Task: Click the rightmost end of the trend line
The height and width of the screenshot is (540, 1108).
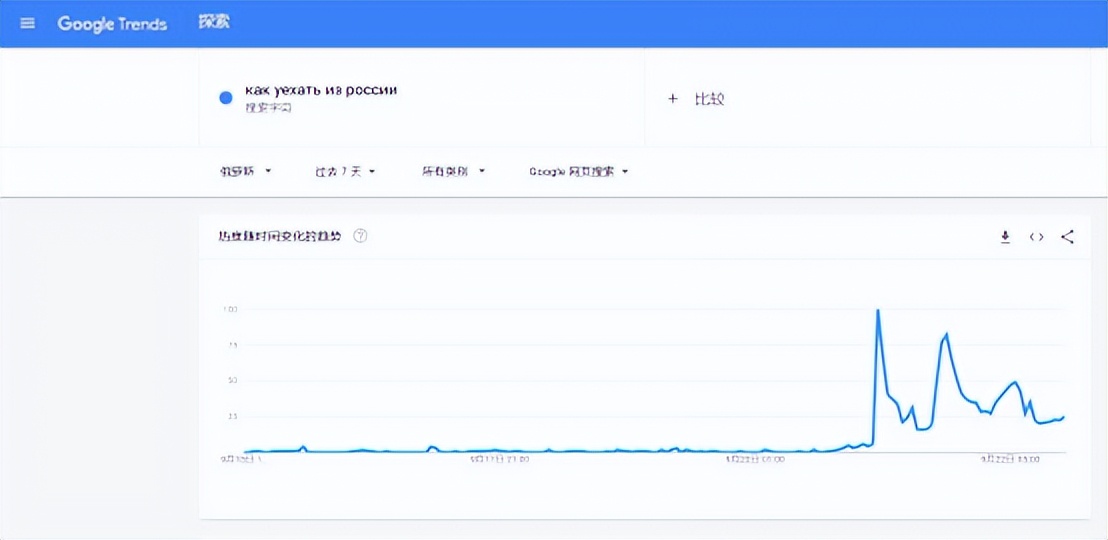Action: (1063, 417)
